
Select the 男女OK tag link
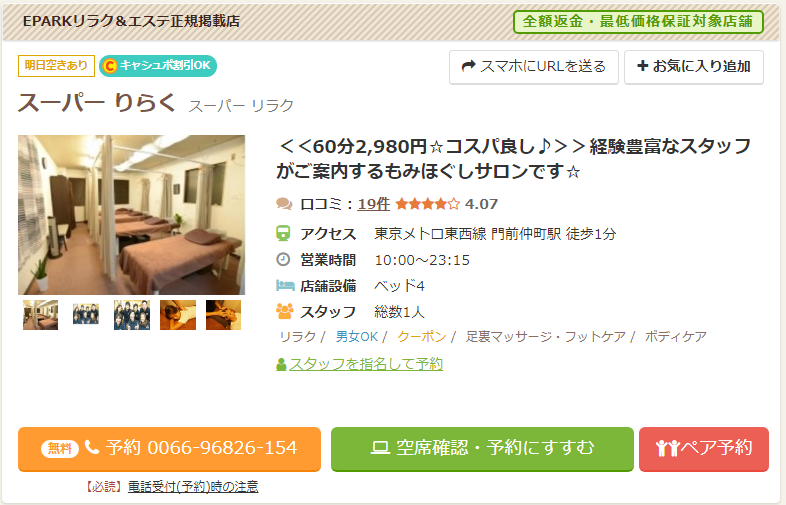pos(356,336)
